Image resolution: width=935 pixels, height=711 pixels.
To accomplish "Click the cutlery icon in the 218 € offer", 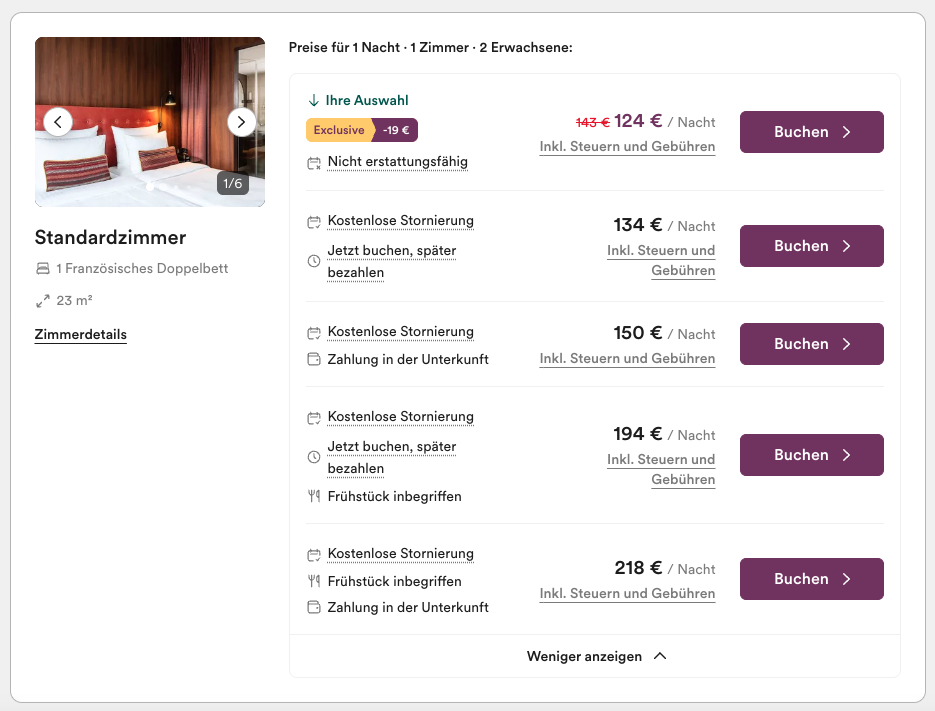I will tap(314, 580).
